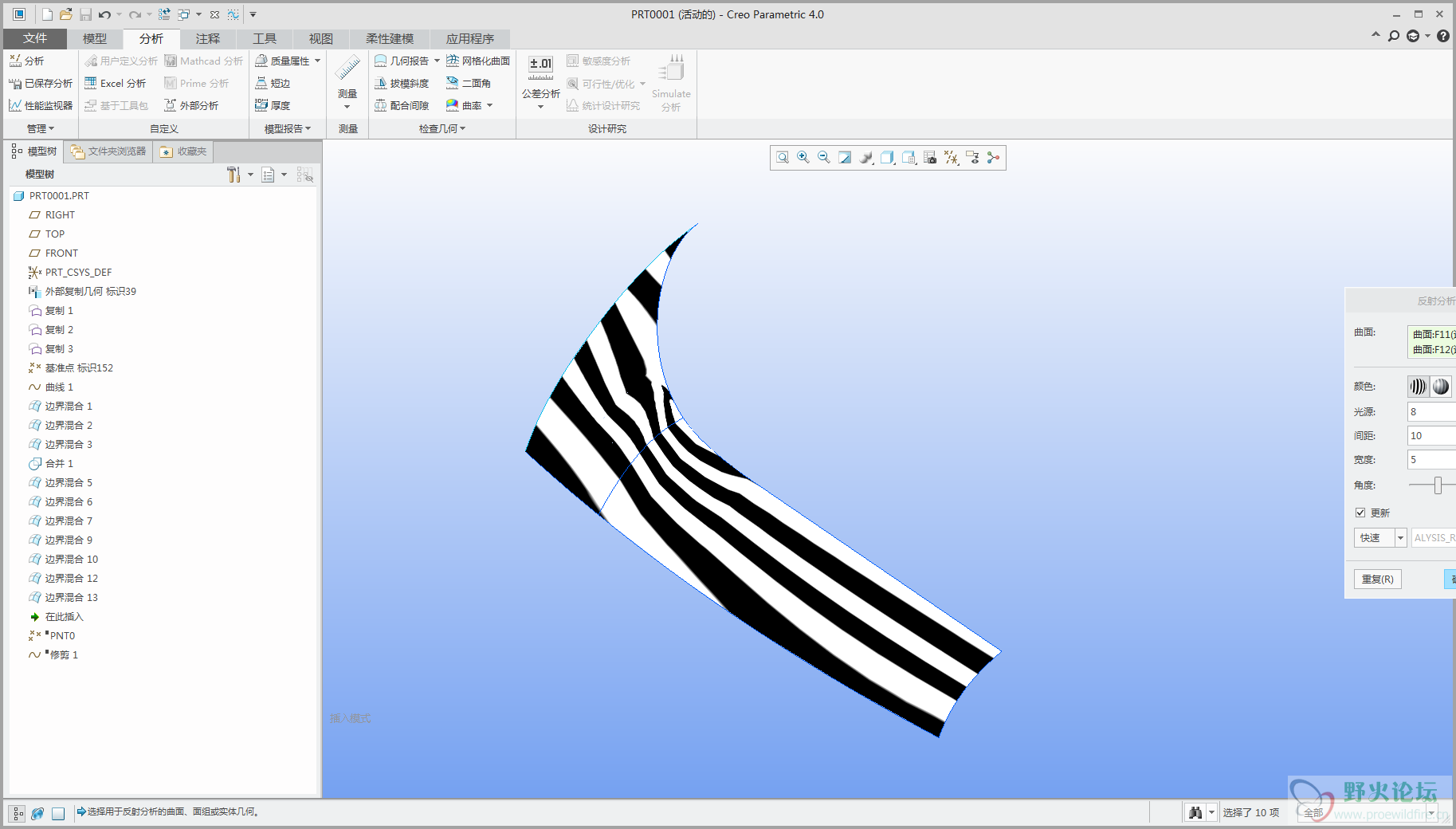Open the quick access toolbar customize arrow
Image resolution: width=1456 pixels, height=829 pixels.
253,14
